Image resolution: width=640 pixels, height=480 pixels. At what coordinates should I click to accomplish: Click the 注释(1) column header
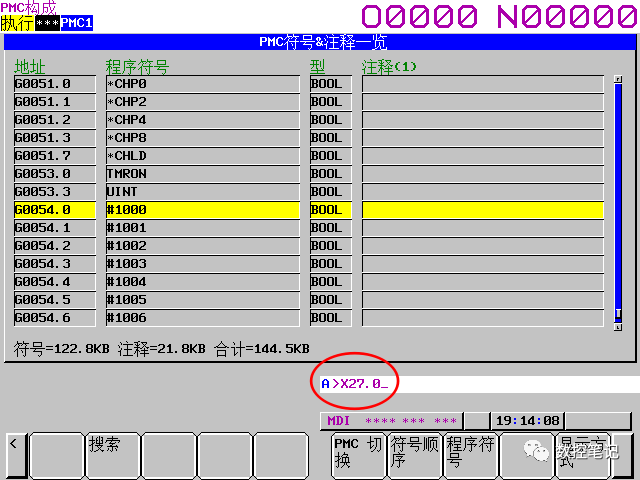pyautogui.click(x=389, y=66)
